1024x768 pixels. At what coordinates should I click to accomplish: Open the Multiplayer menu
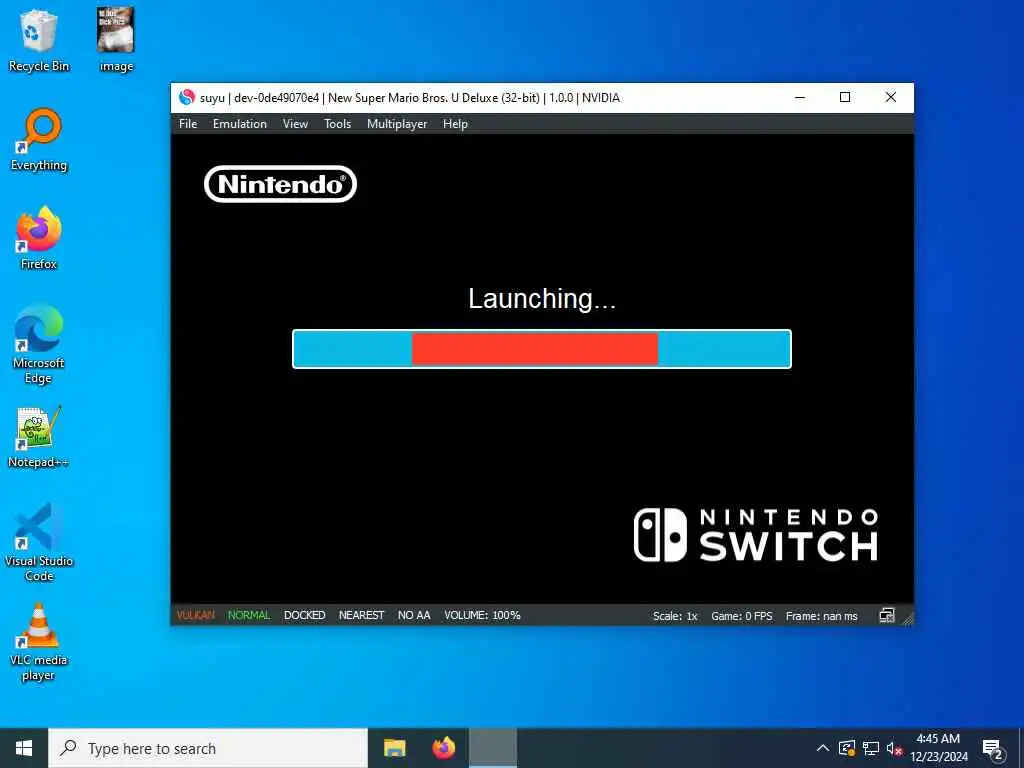[397, 123]
